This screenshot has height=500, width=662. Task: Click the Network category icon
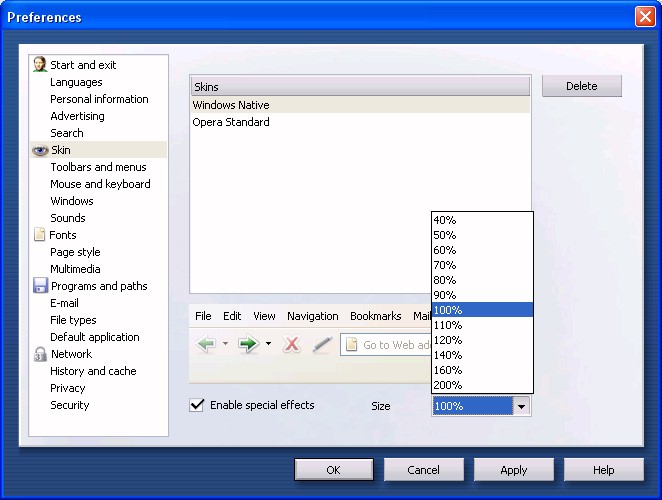(40, 354)
